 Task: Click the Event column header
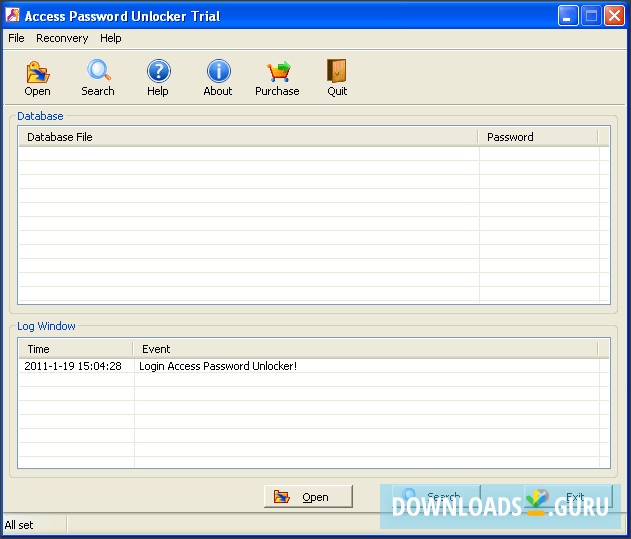(365, 349)
